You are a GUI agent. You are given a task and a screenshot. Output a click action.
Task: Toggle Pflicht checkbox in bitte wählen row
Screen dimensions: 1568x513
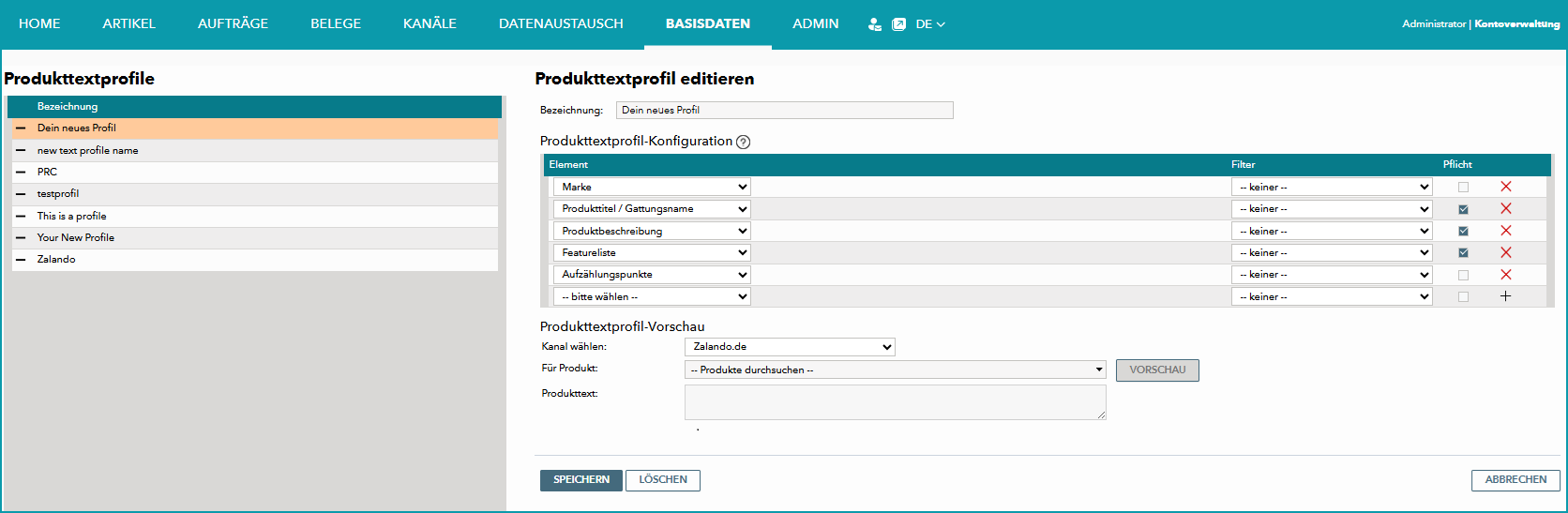pos(1463,296)
